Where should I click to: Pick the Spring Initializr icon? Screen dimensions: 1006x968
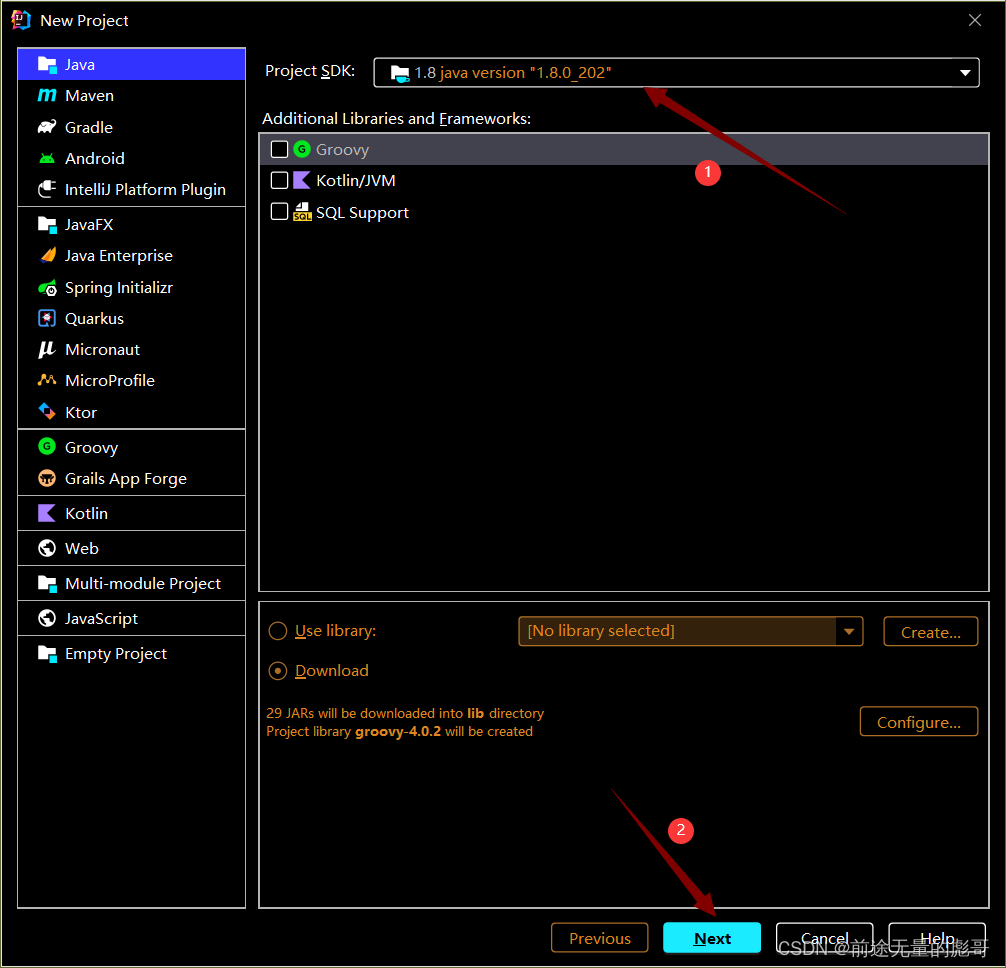tap(47, 288)
